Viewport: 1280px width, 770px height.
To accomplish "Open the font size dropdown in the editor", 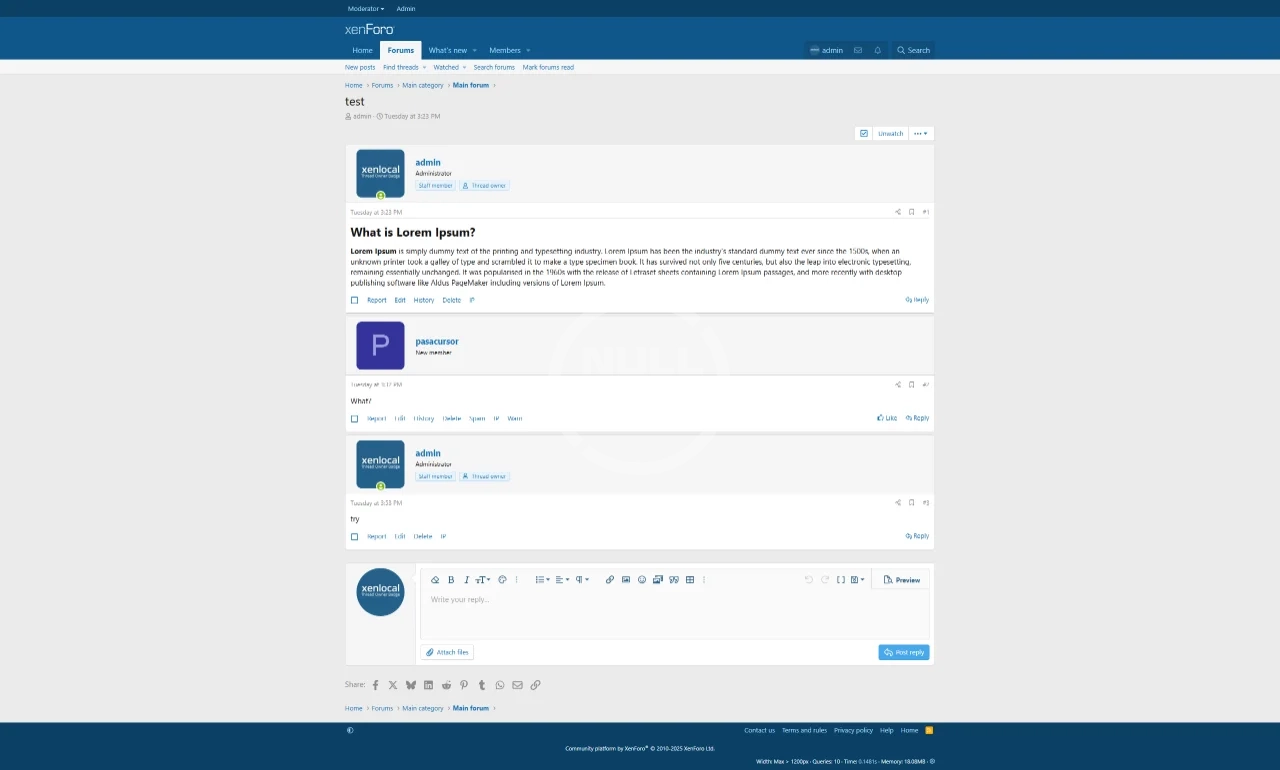I will tap(482, 580).
